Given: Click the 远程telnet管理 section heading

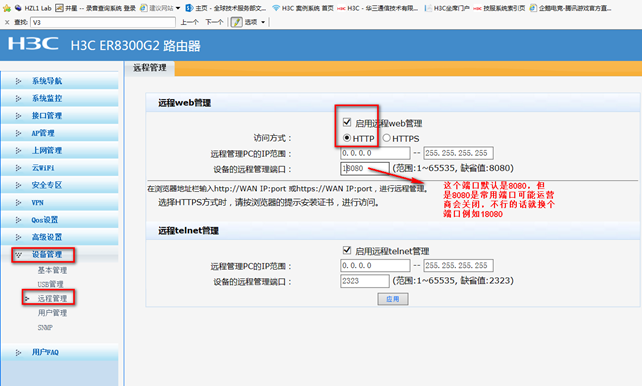Looking at the screenshot, I should (188, 230).
